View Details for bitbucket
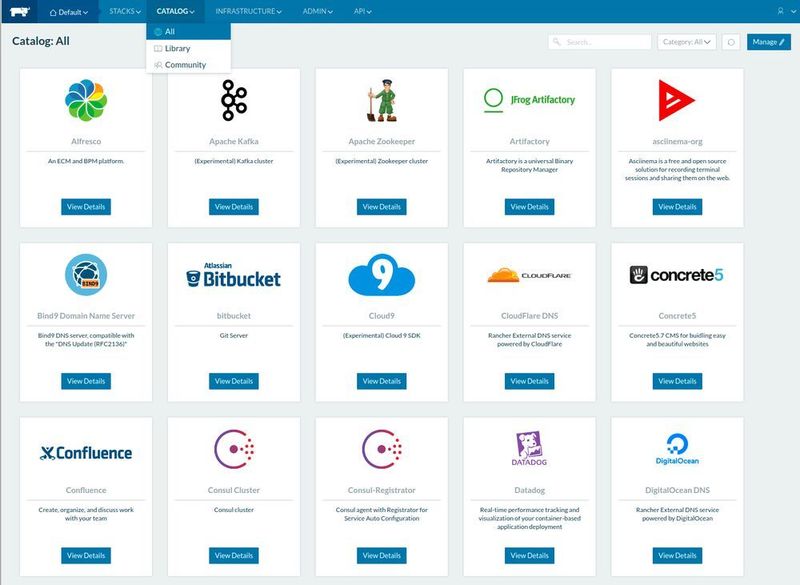The image size is (800, 585). click(x=234, y=381)
